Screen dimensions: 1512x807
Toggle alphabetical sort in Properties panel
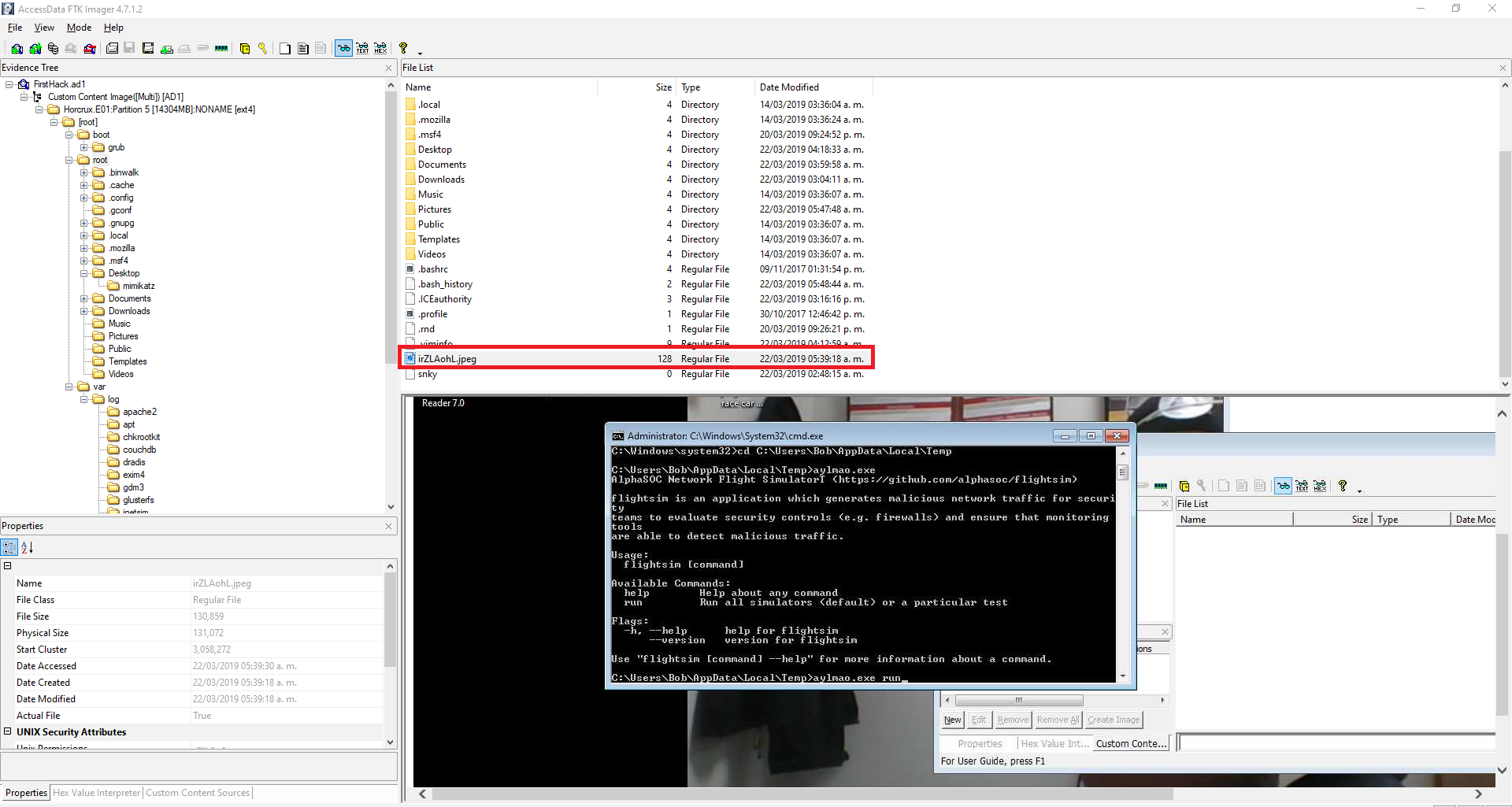click(x=28, y=548)
